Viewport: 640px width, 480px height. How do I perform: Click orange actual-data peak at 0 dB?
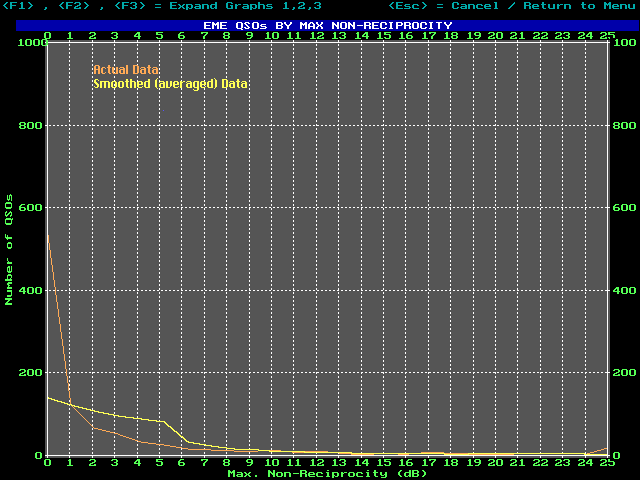[48, 236]
